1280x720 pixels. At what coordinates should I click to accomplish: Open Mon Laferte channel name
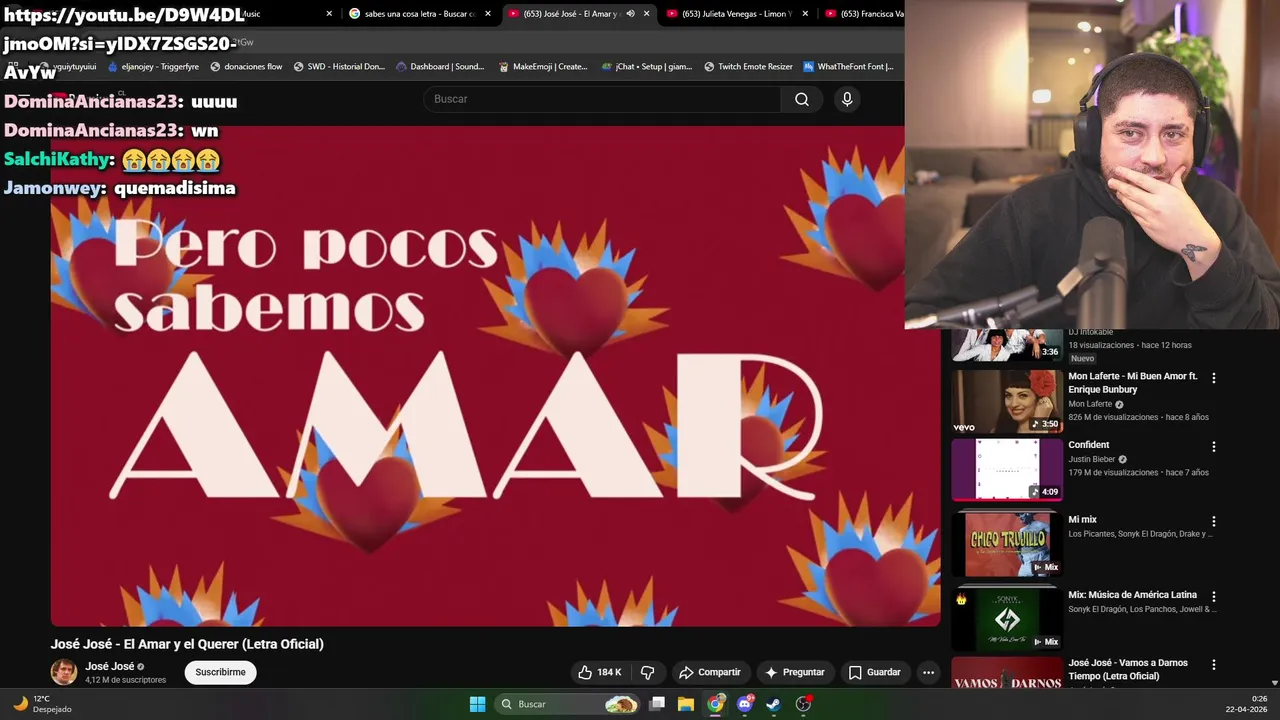[1090, 404]
